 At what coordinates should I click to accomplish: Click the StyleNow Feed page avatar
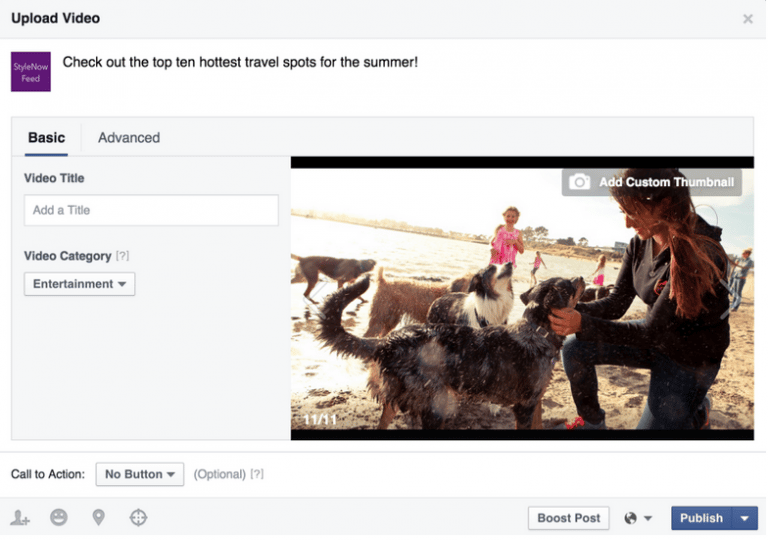(x=31, y=72)
